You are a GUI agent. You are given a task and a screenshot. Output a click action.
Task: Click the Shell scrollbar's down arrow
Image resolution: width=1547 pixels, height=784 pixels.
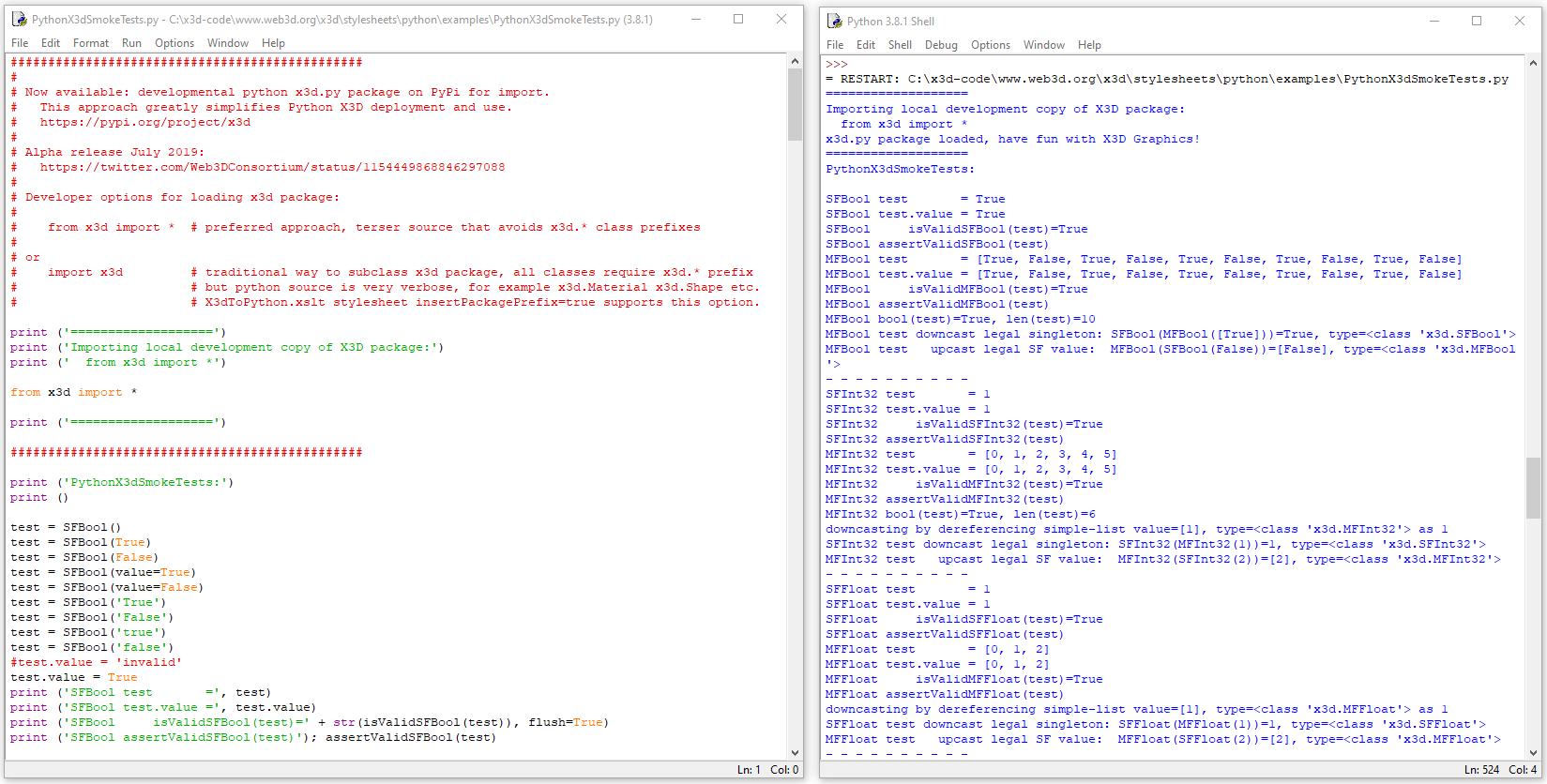[1533, 752]
